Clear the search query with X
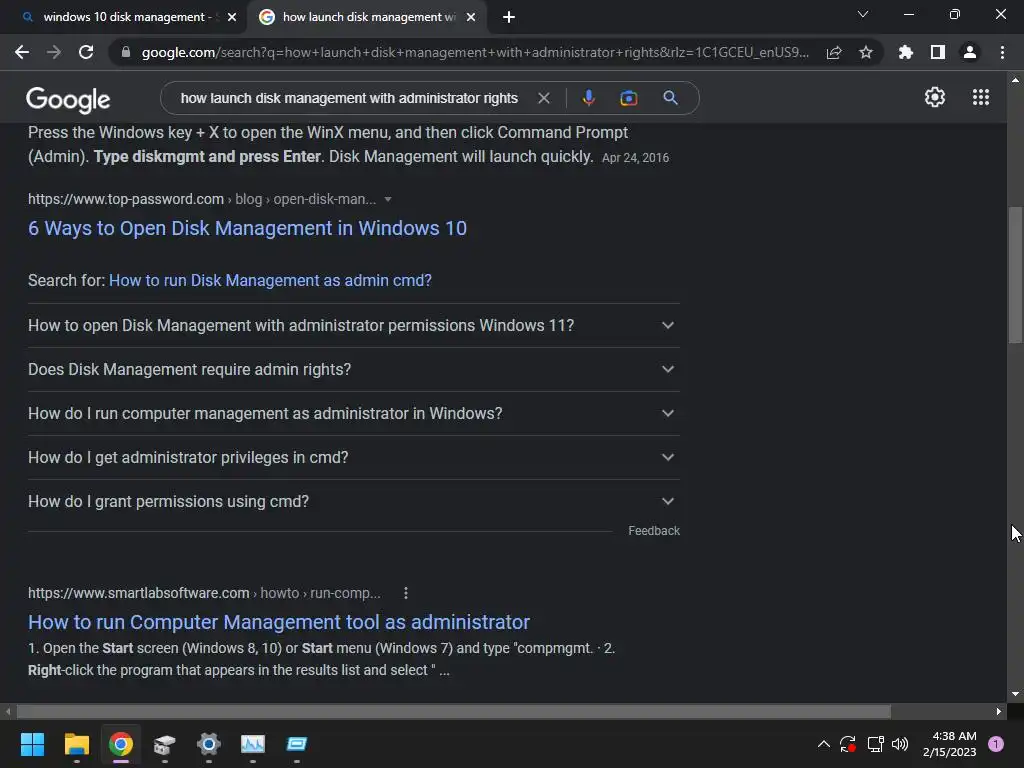Viewport: 1024px width, 768px height. 543,98
